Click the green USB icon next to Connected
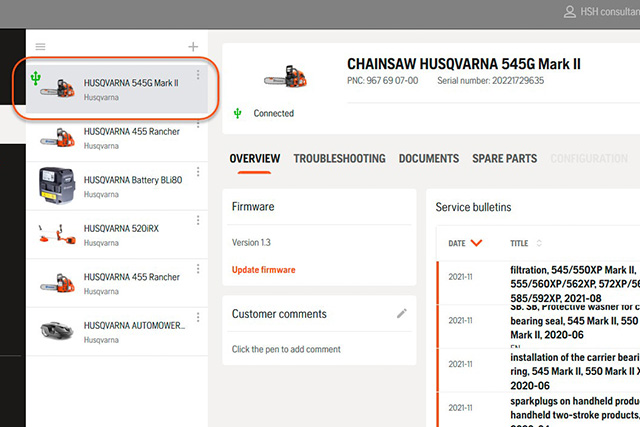640x427 pixels. point(238,113)
